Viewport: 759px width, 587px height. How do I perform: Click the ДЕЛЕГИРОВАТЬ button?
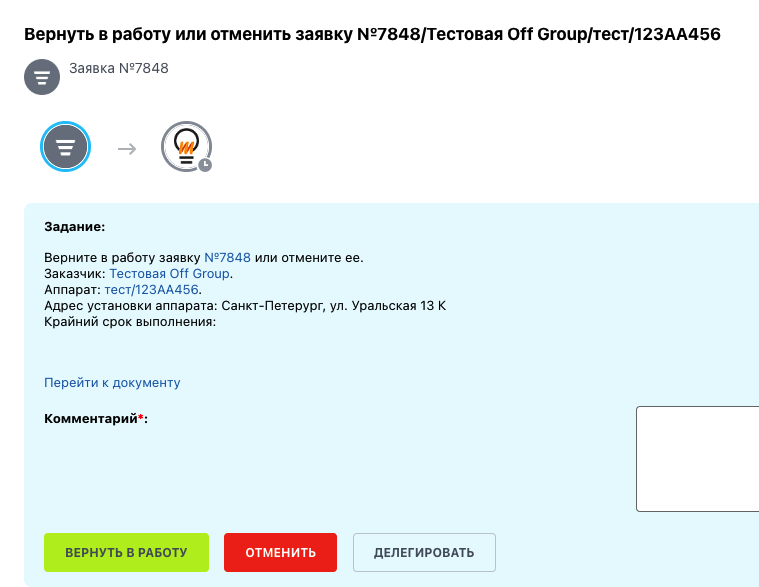click(424, 553)
